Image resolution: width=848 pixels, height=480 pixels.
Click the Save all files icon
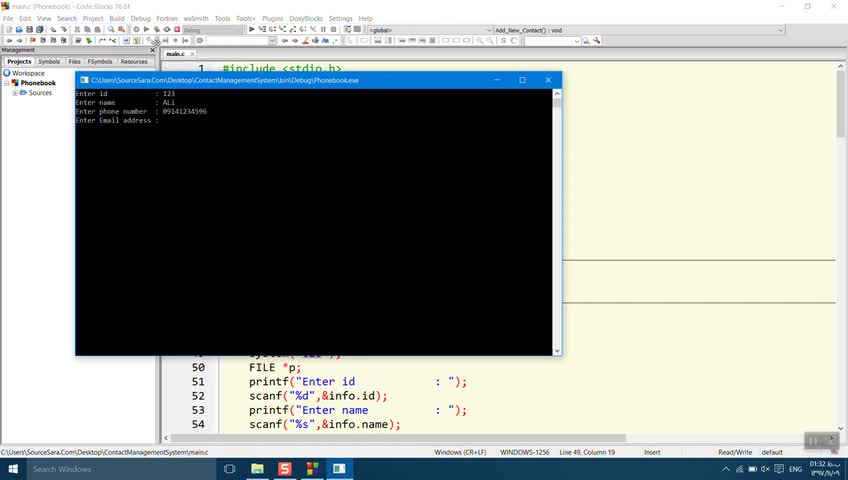[x=39, y=29]
